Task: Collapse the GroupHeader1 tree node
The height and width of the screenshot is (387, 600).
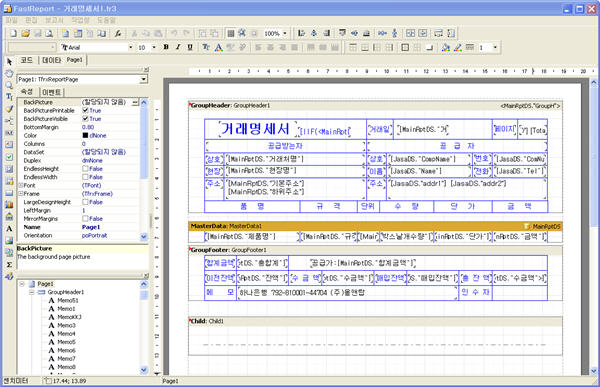Action: [32, 292]
